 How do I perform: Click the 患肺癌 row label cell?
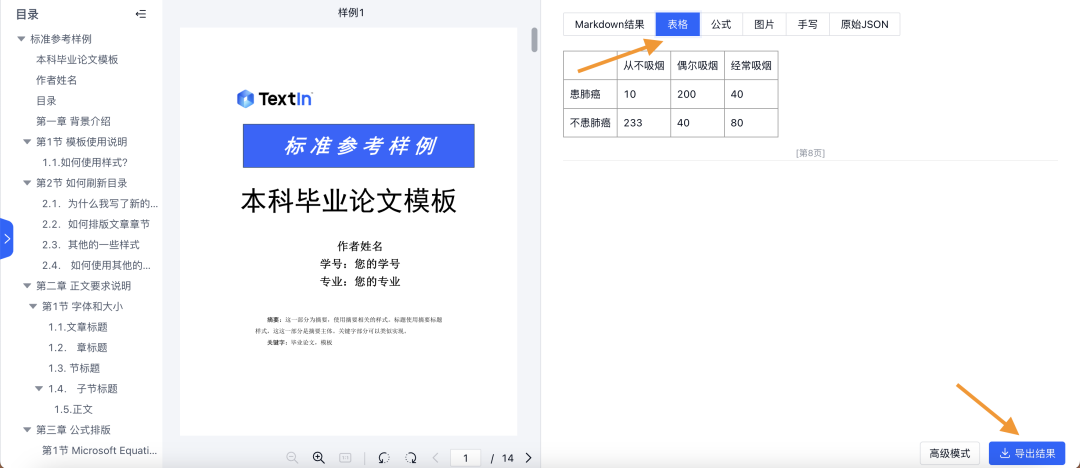click(x=590, y=94)
